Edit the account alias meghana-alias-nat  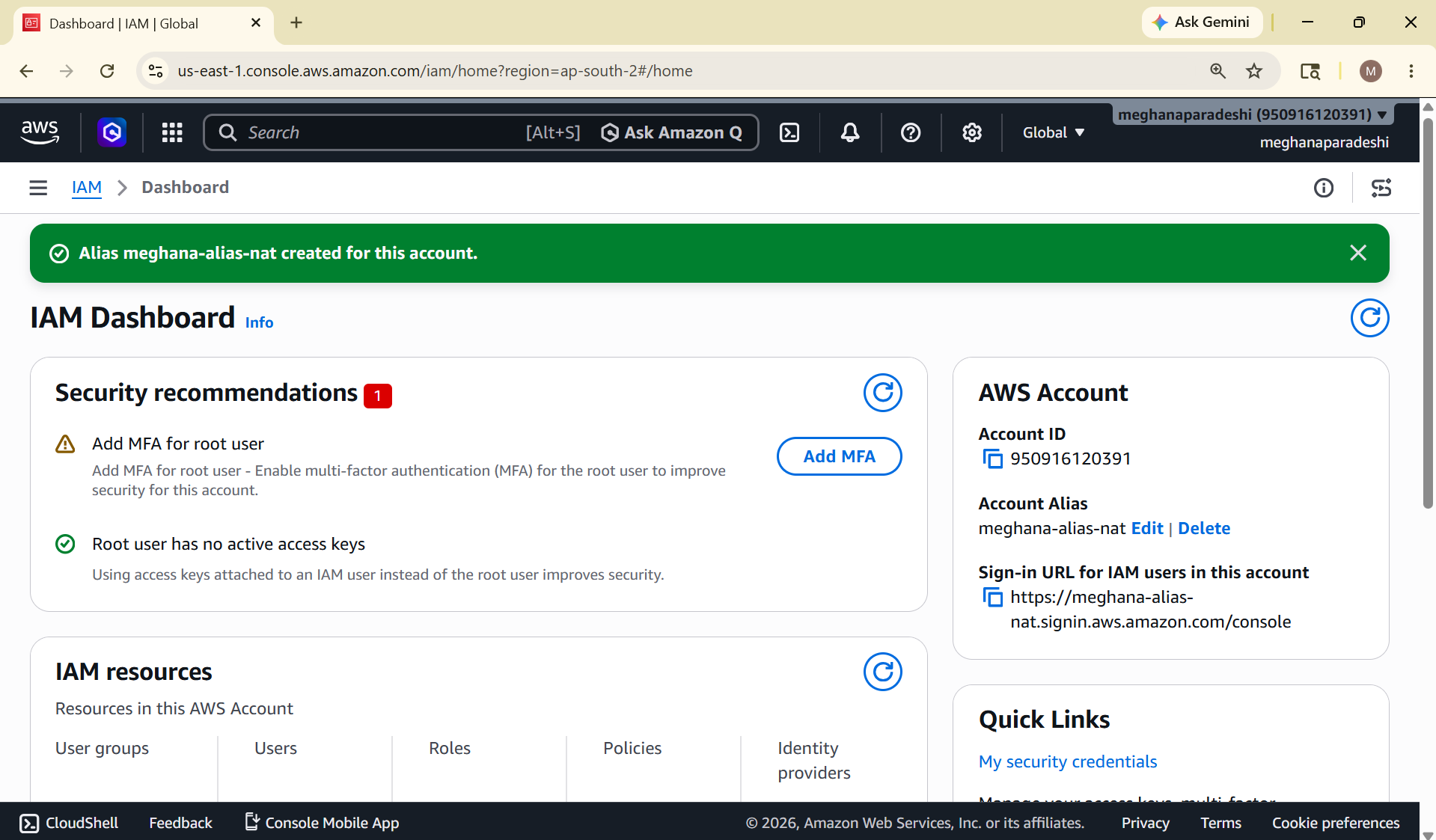[1146, 528]
